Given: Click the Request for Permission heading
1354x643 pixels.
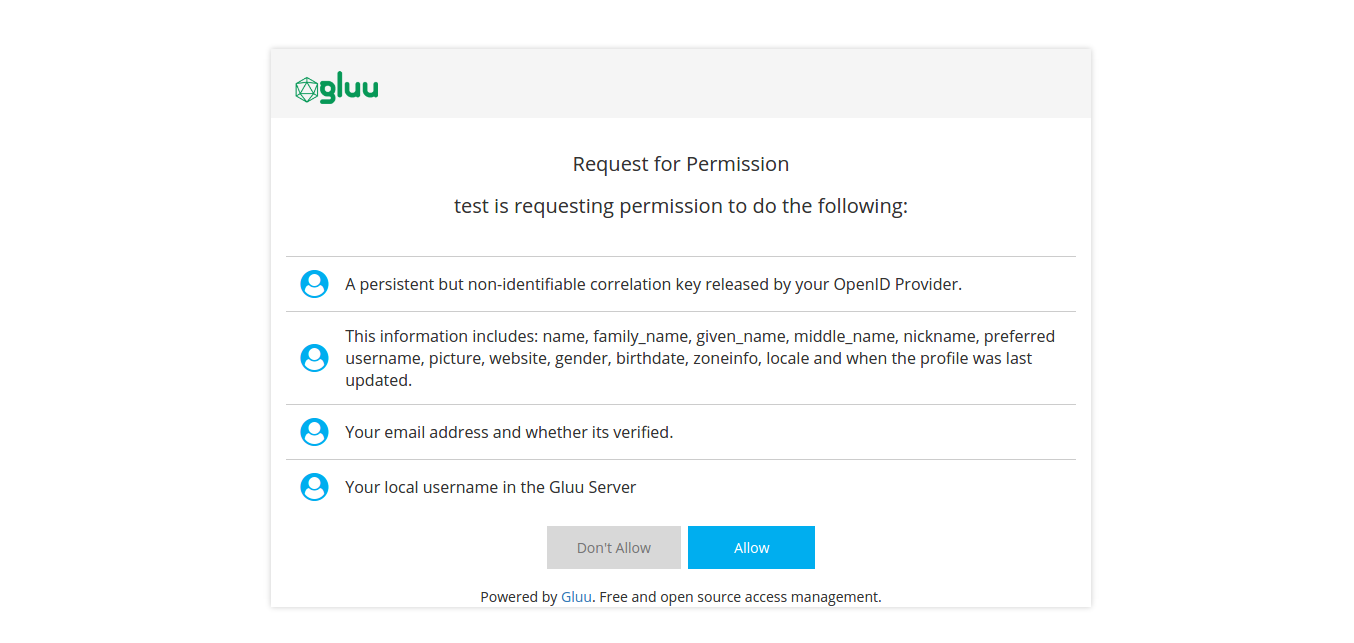Looking at the screenshot, I should 680,164.
